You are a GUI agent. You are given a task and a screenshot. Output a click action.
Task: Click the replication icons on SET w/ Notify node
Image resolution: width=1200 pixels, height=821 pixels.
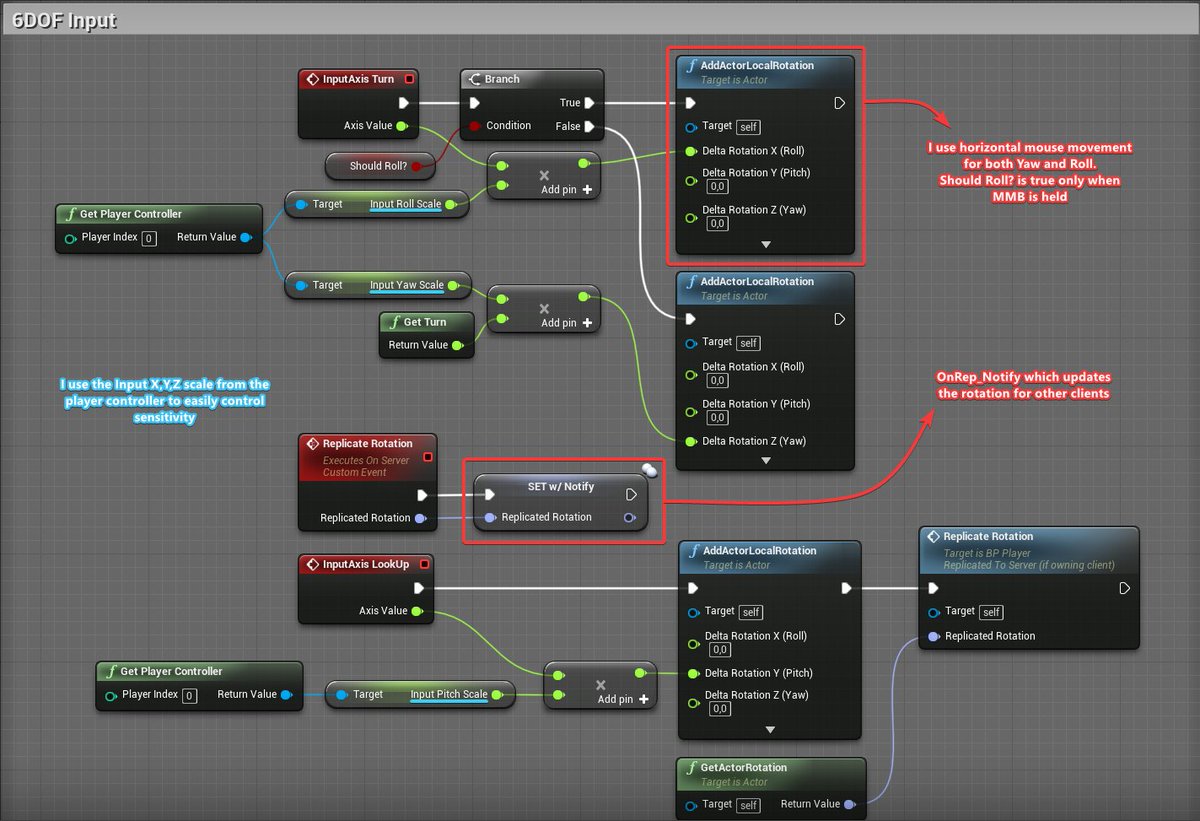pyautogui.click(x=648, y=469)
